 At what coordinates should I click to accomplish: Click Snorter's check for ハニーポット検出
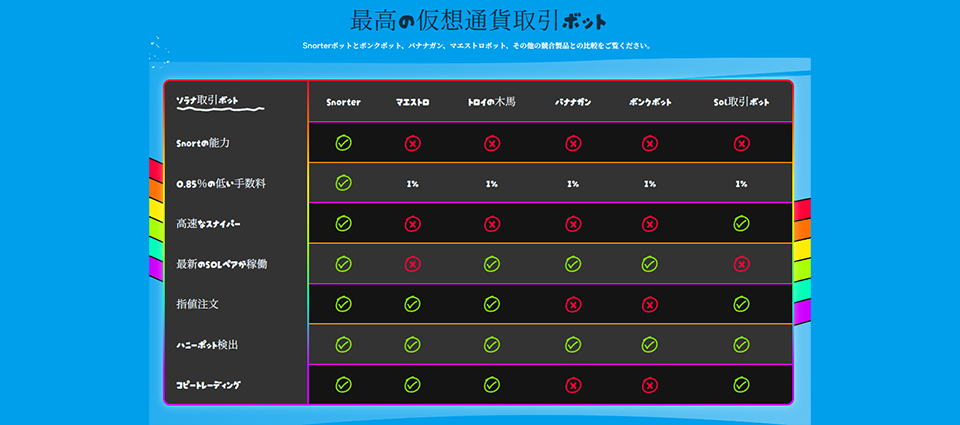[343, 345]
